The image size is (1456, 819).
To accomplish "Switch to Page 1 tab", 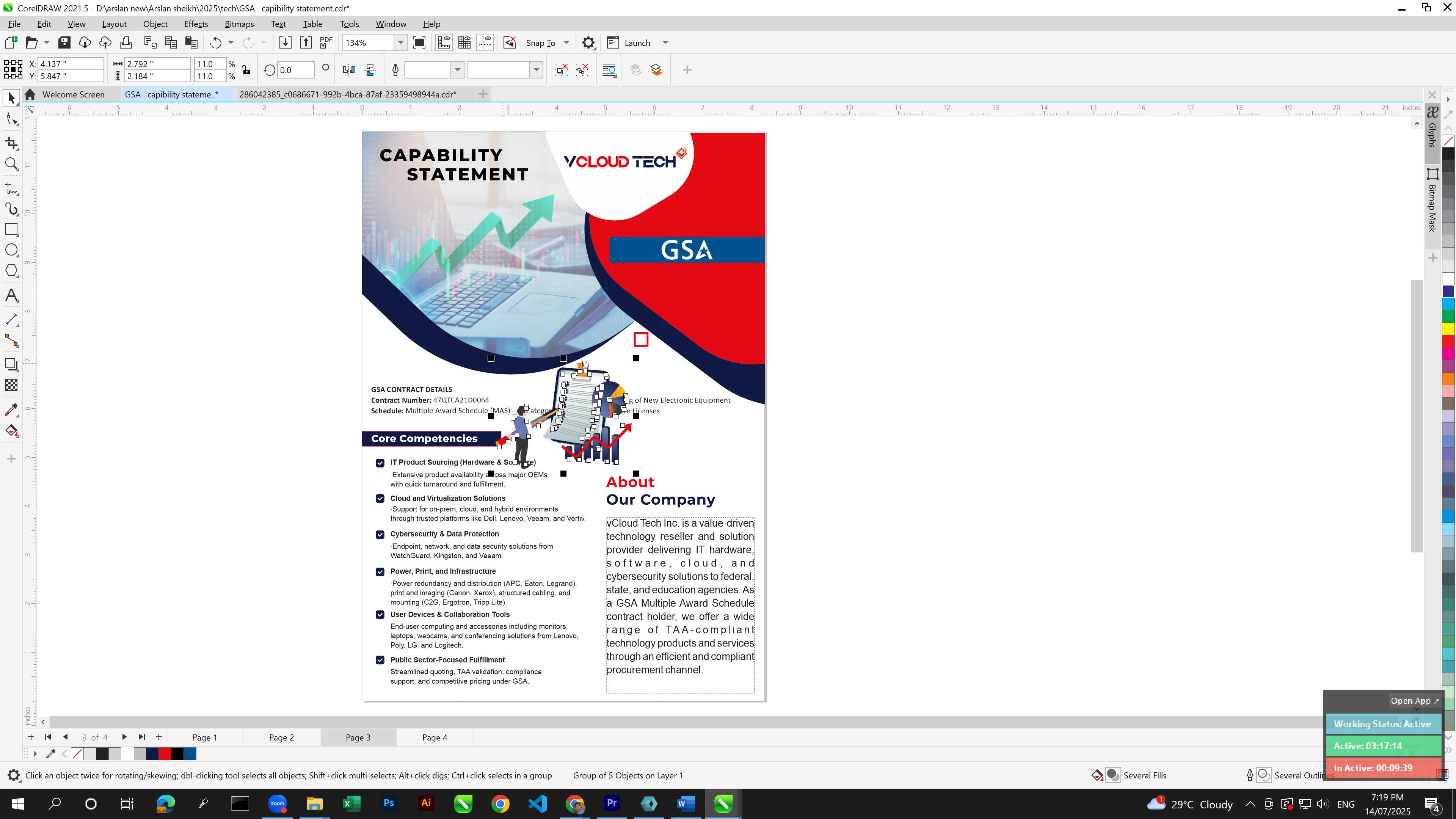I will click(205, 737).
